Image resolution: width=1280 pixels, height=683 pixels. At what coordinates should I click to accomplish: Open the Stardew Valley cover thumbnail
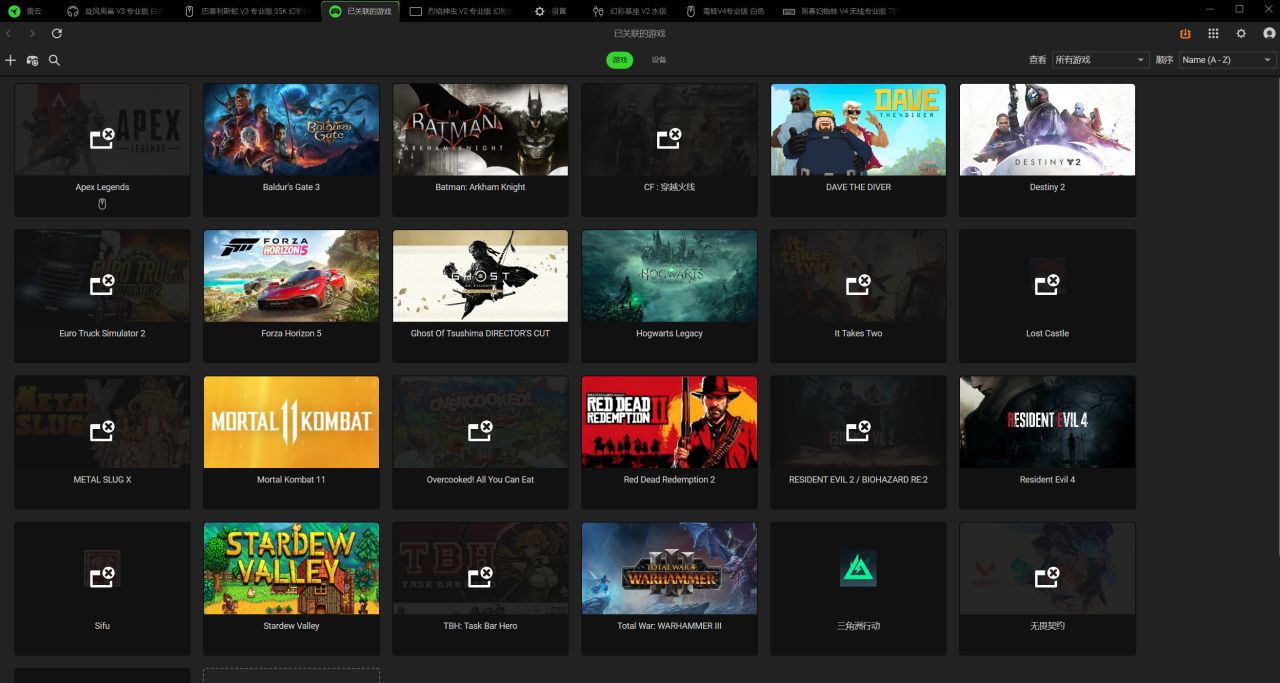click(x=291, y=568)
